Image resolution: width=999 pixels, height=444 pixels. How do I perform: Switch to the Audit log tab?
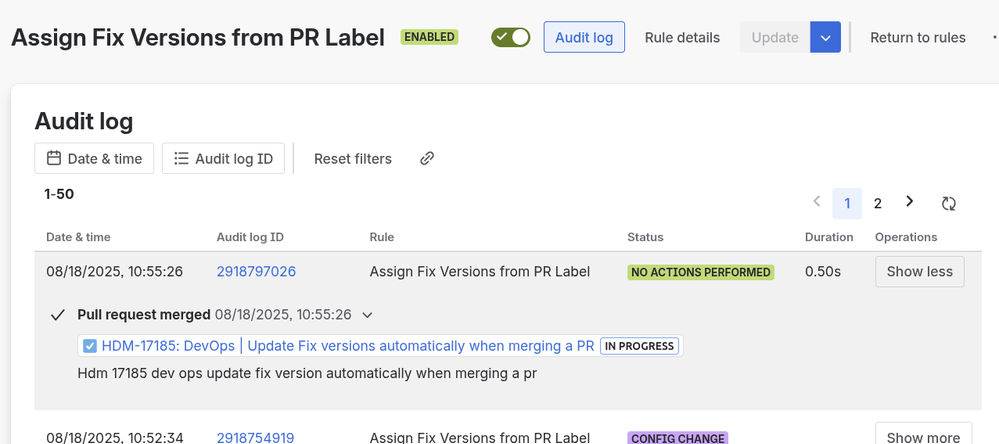[584, 38]
